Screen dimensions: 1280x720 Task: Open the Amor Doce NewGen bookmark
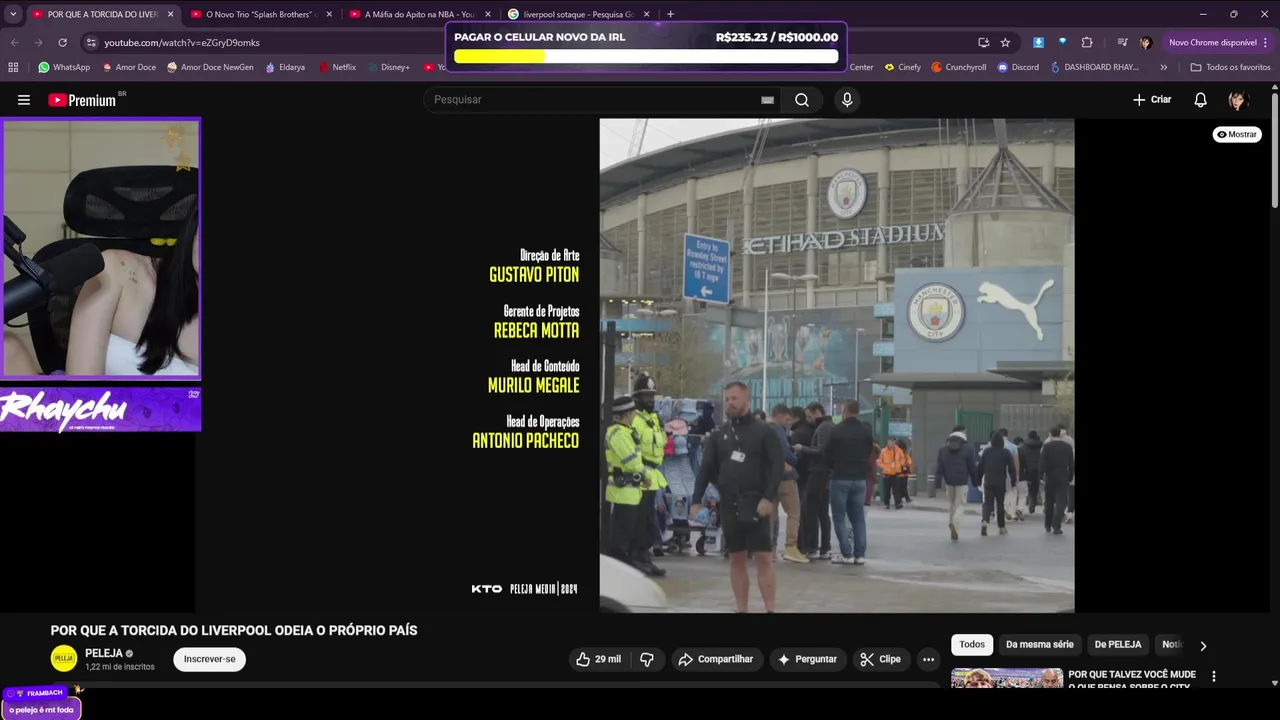coord(210,67)
